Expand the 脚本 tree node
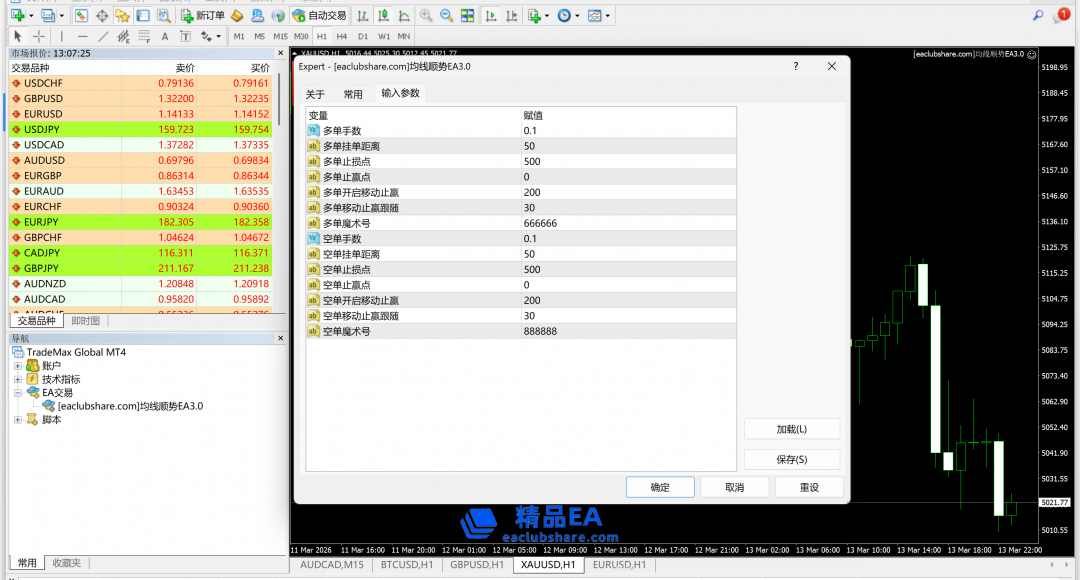This screenshot has height=580, width=1080. click(x=18, y=420)
